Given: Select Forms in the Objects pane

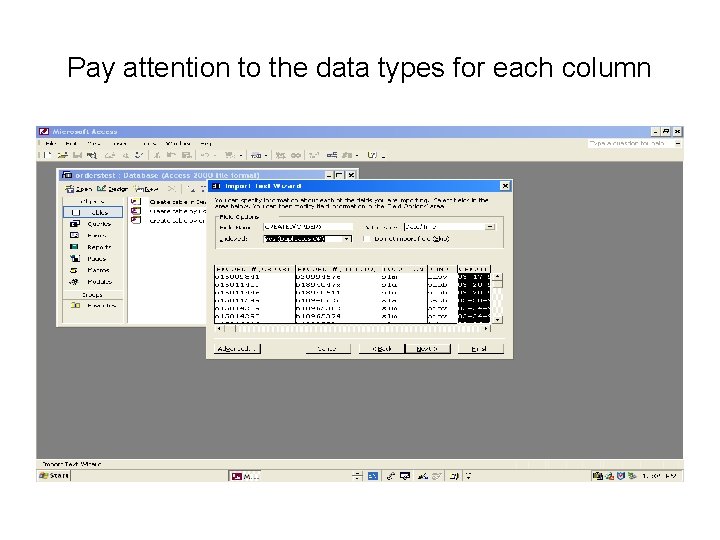Looking at the screenshot, I should [93, 236].
